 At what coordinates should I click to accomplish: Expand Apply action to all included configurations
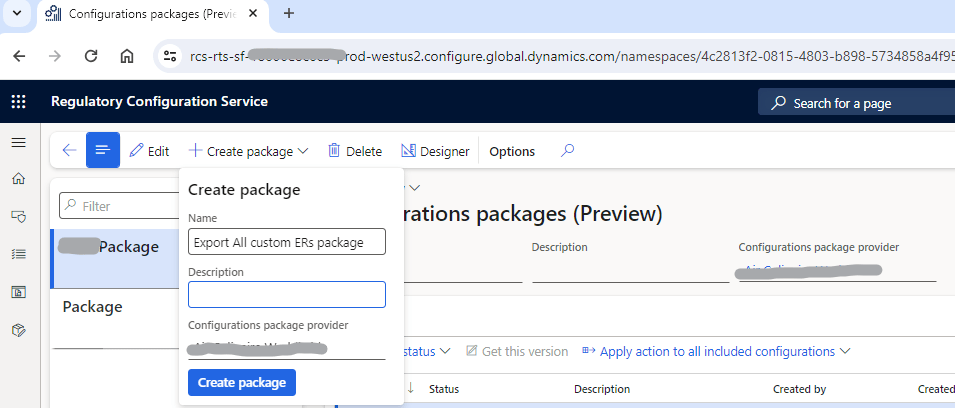[716, 351]
